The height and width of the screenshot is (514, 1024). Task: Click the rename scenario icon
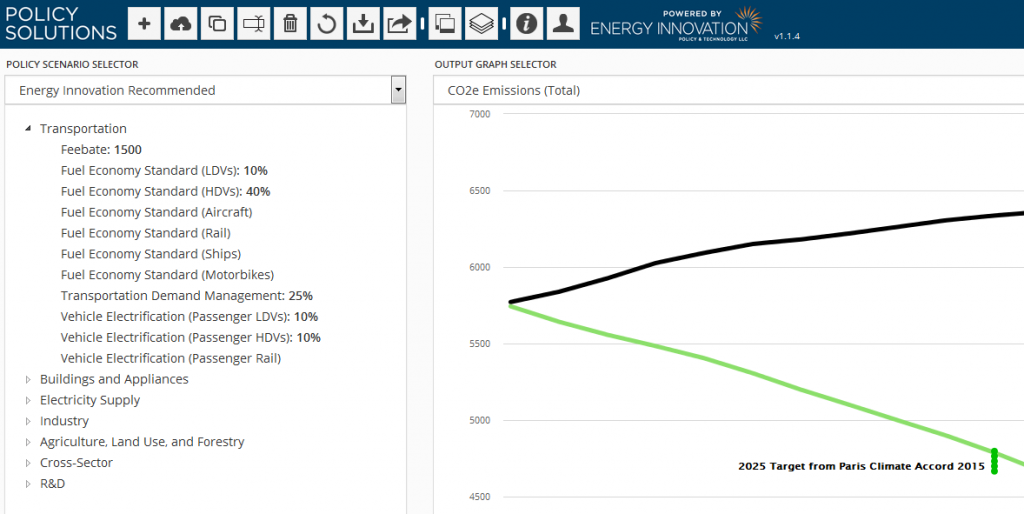pos(254,23)
